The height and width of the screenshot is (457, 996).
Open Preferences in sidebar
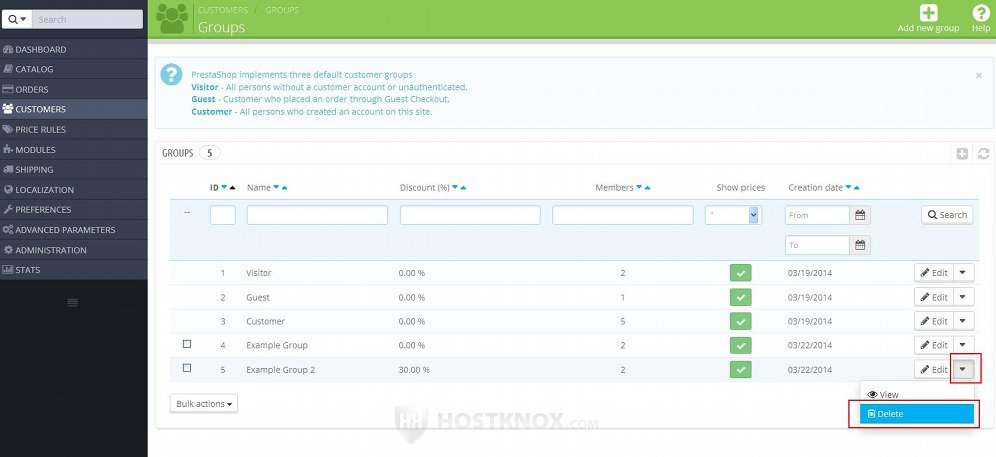(x=74, y=210)
